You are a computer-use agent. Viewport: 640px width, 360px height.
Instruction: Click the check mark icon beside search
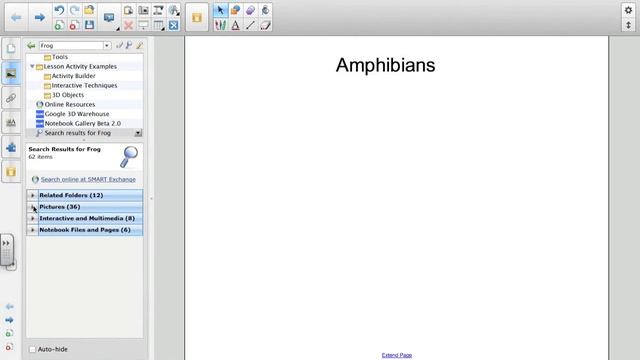coord(119,46)
